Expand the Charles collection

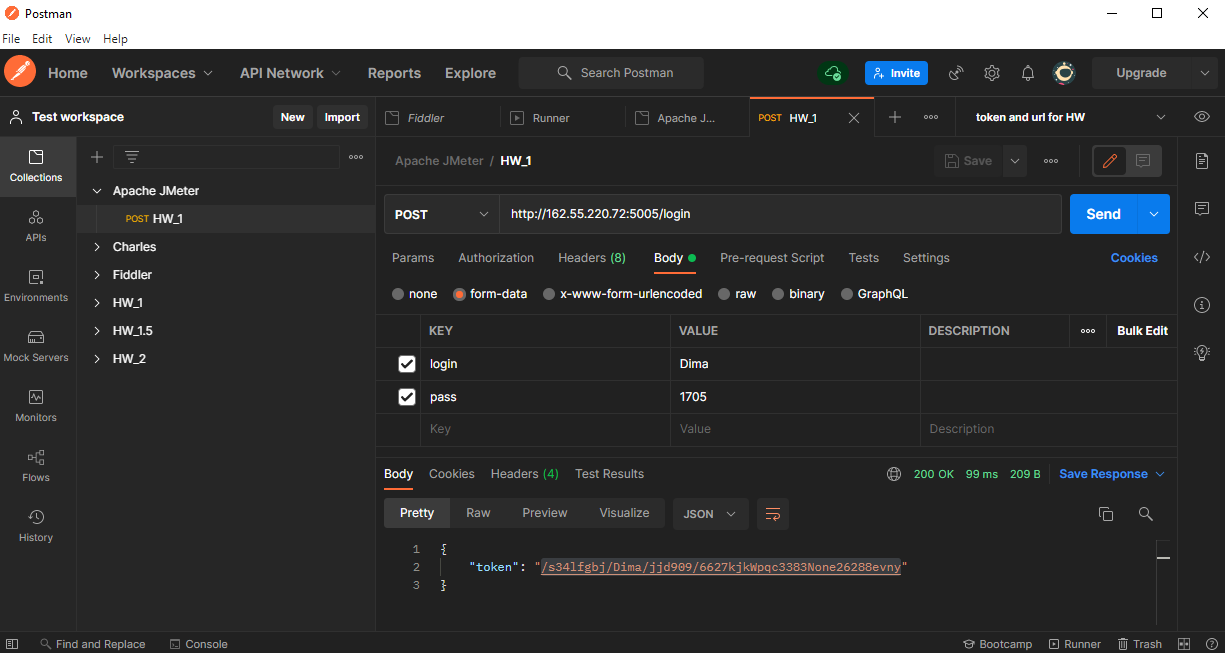[97, 246]
